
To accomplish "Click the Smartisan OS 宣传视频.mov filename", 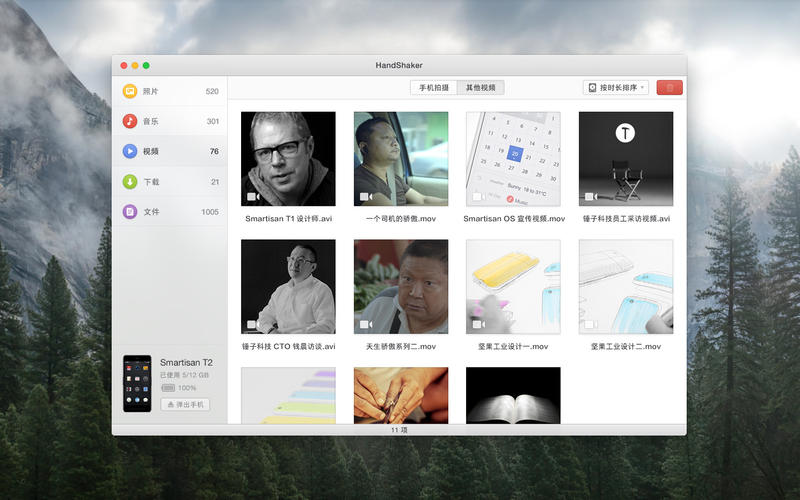I will coord(514,218).
